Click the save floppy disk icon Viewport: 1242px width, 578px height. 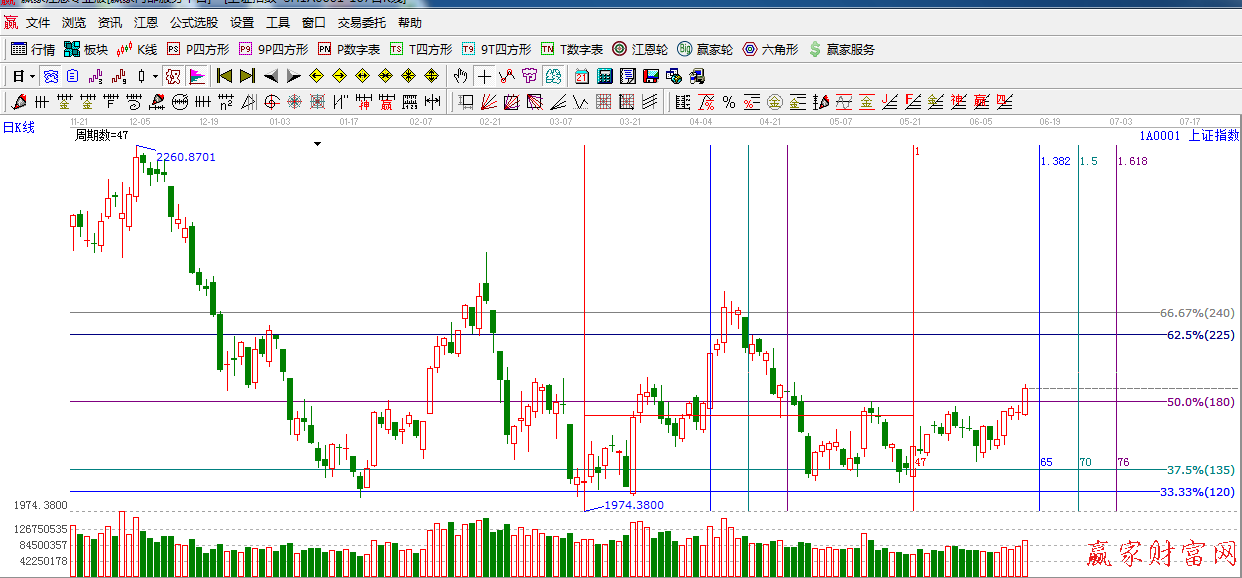click(650, 76)
